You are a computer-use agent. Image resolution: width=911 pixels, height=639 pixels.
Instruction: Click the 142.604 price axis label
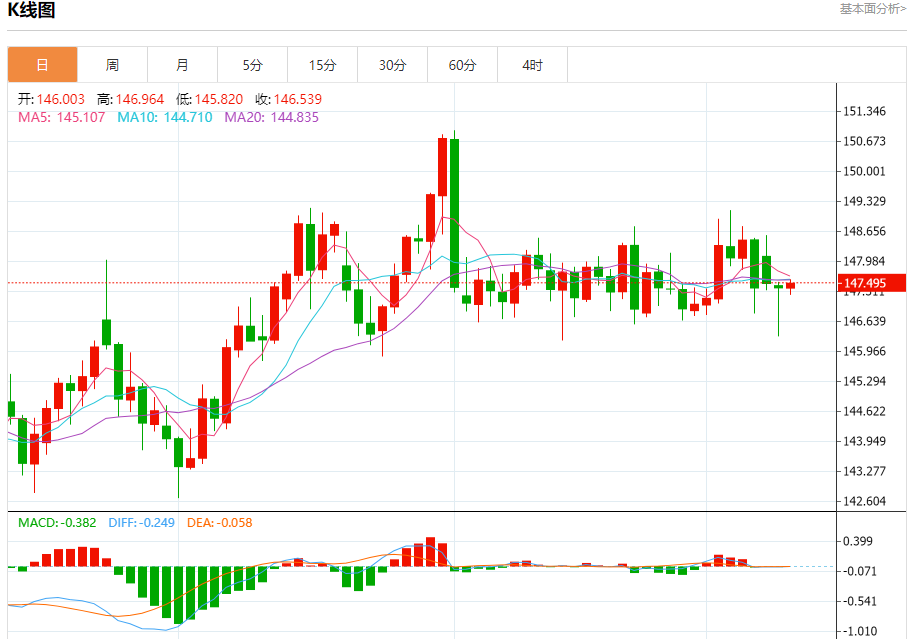[x=865, y=501]
